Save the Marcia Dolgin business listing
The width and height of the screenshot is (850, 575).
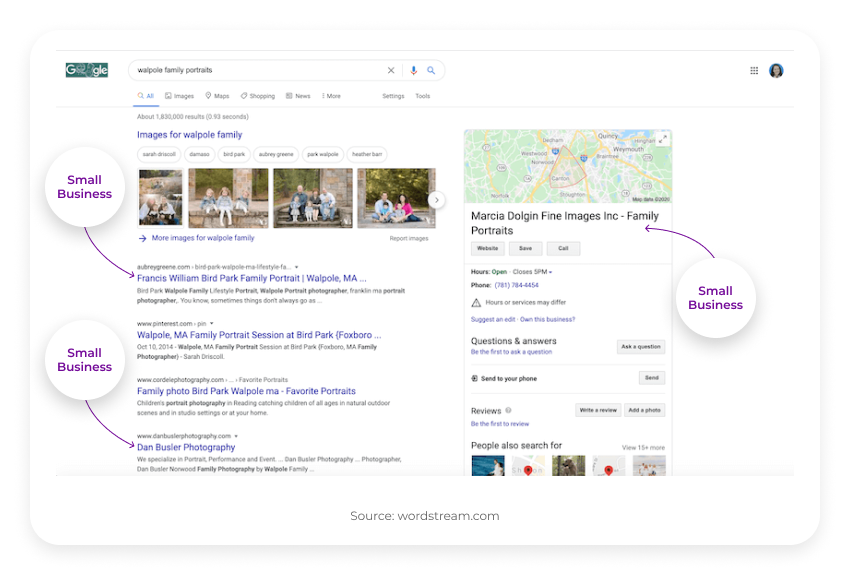(525, 248)
